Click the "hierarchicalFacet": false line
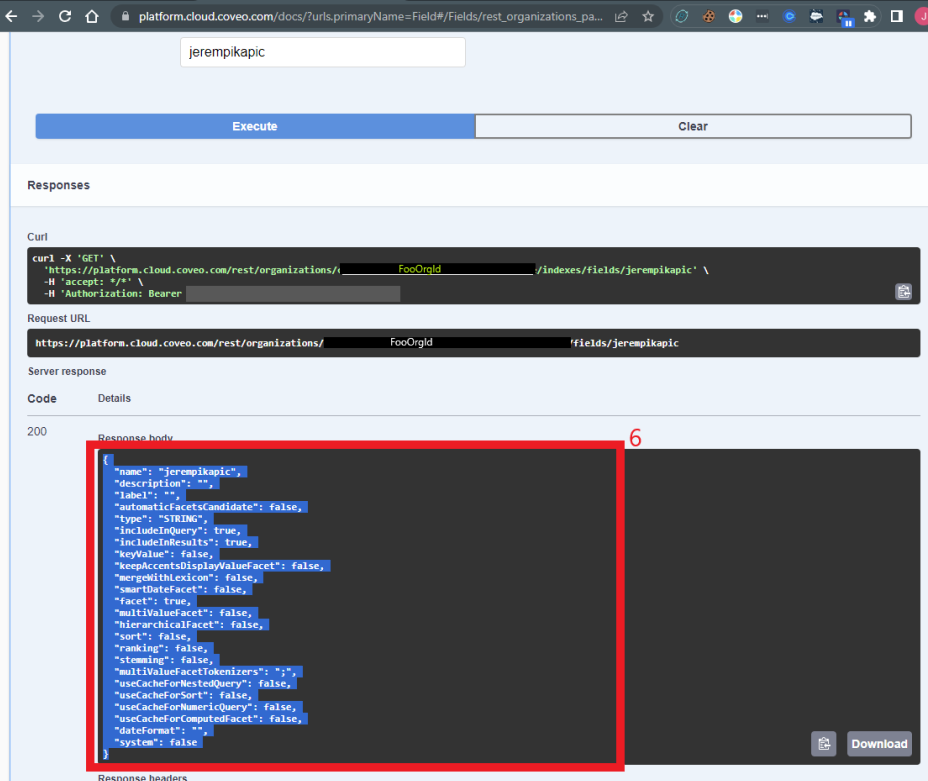 pyautogui.click(x=189, y=625)
